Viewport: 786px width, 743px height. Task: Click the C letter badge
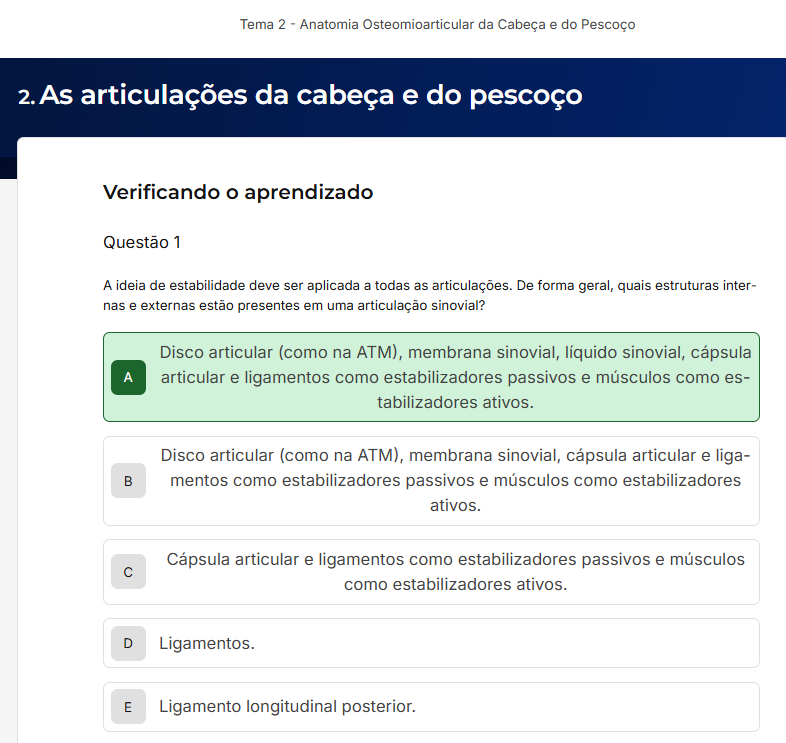pos(128,572)
